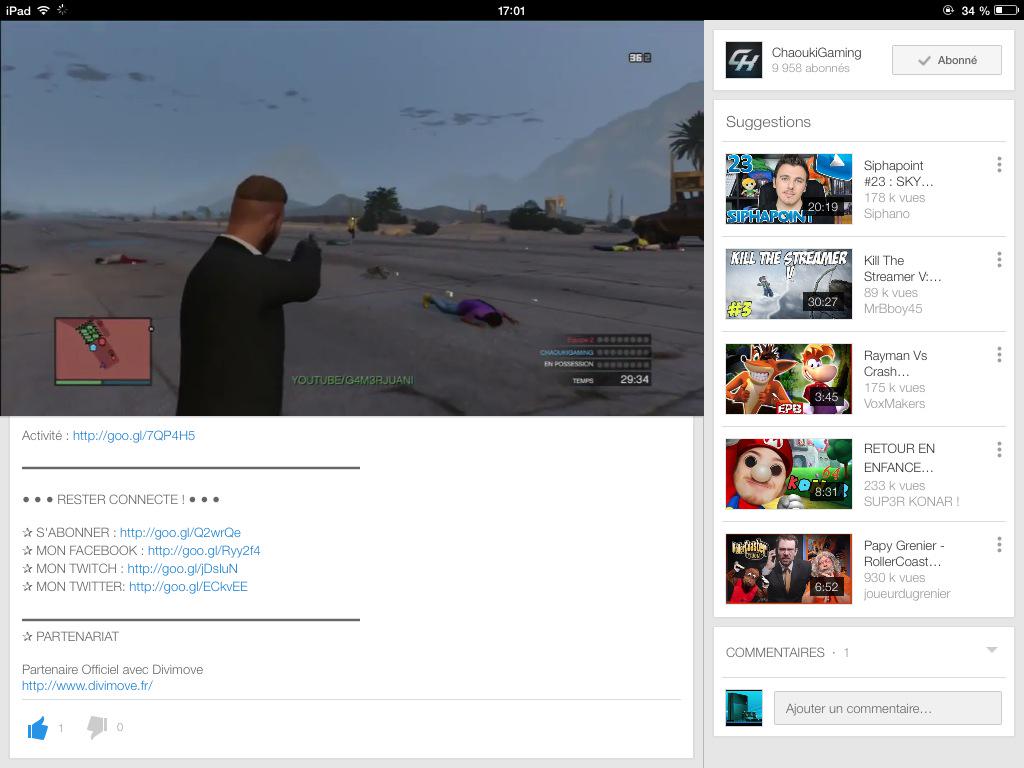This screenshot has height=768, width=1024.
Task: Open the ChaoukiGaming channel avatar
Action: (x=744, y=60)
